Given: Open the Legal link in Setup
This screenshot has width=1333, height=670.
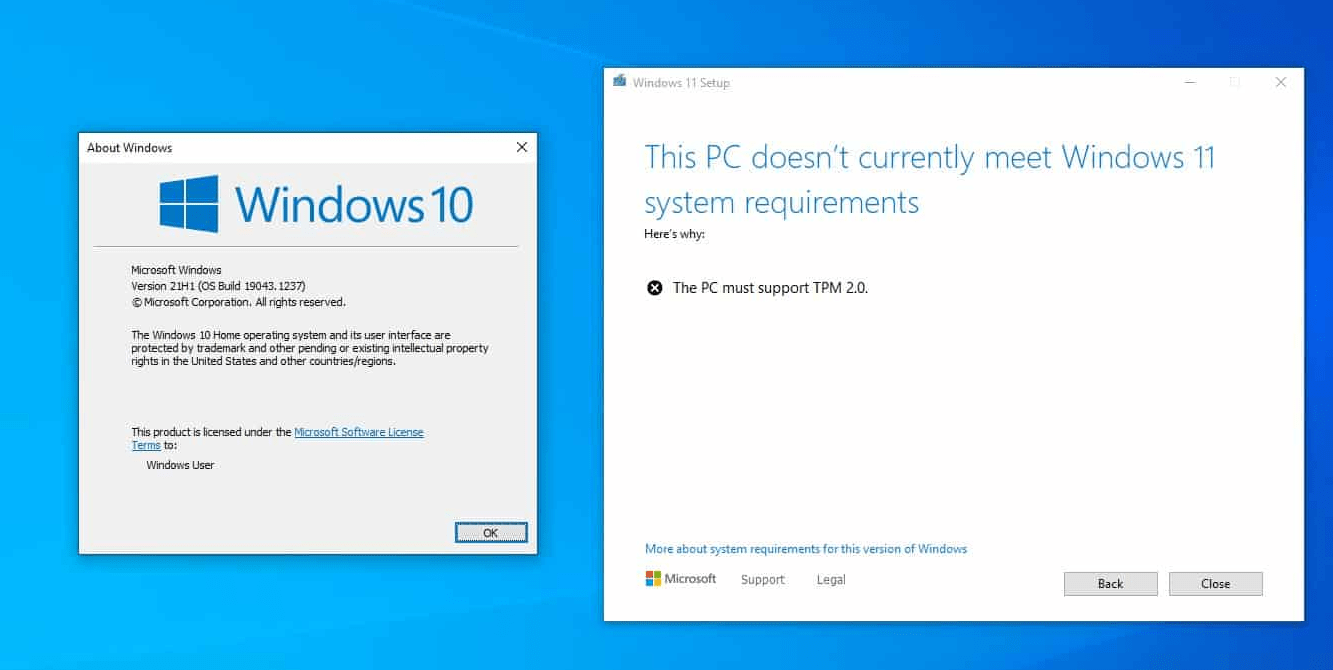Looking at the screenshot, I should coord(831,580).
